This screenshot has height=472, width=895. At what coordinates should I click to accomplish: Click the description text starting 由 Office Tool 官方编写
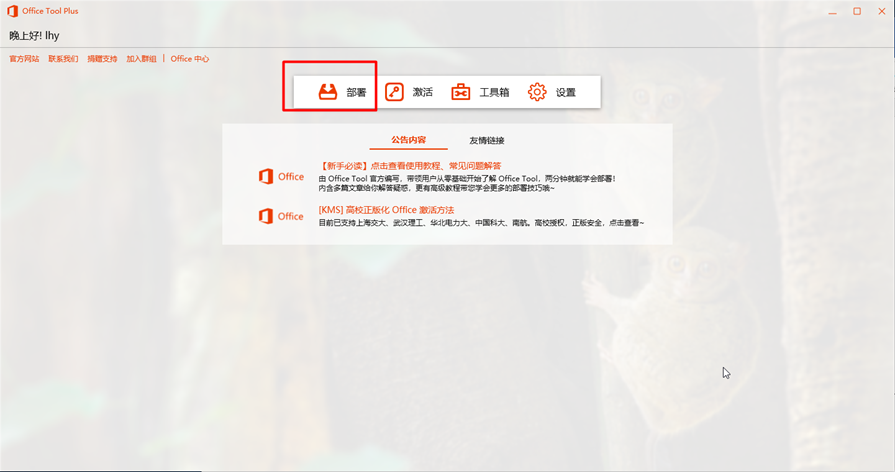pos(467,178)
